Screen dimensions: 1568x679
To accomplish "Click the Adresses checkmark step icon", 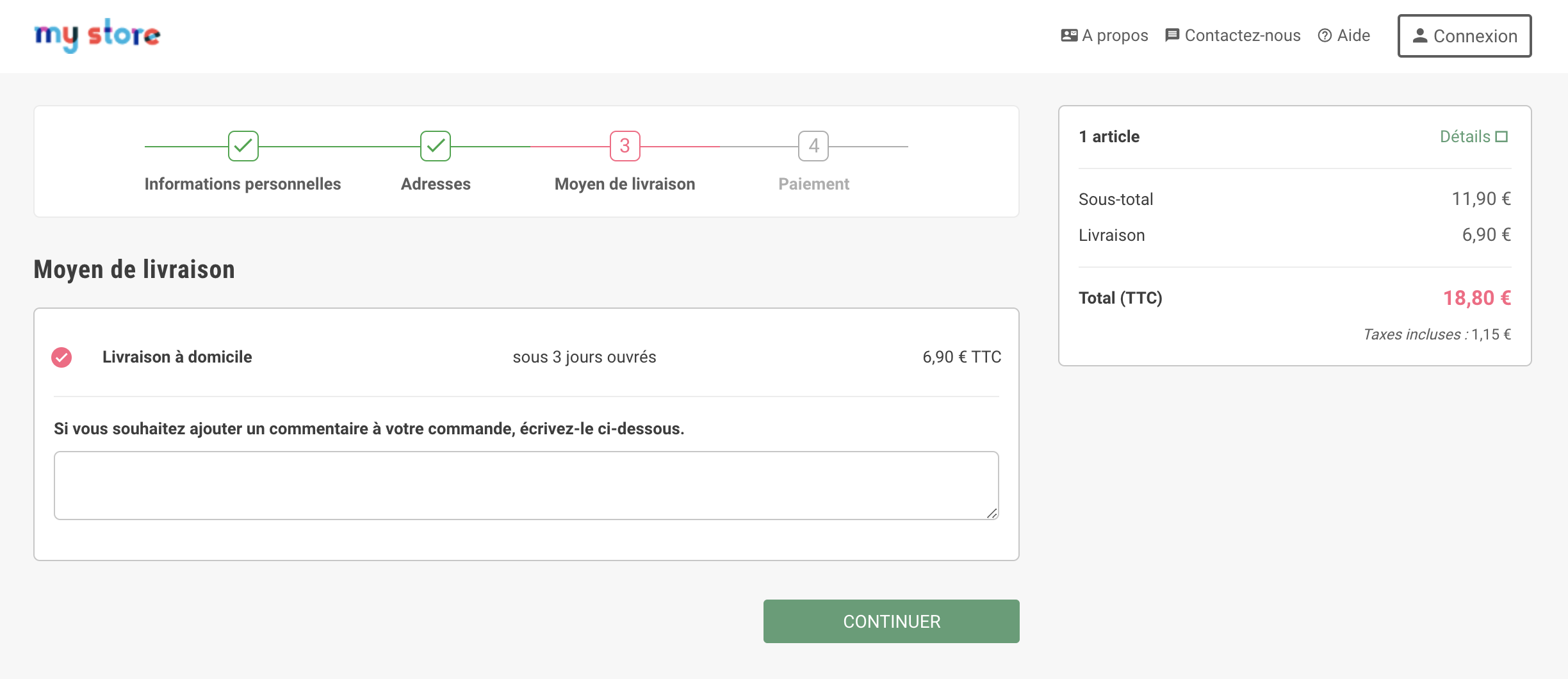I will pyautogui.click(x=436, y=146).
